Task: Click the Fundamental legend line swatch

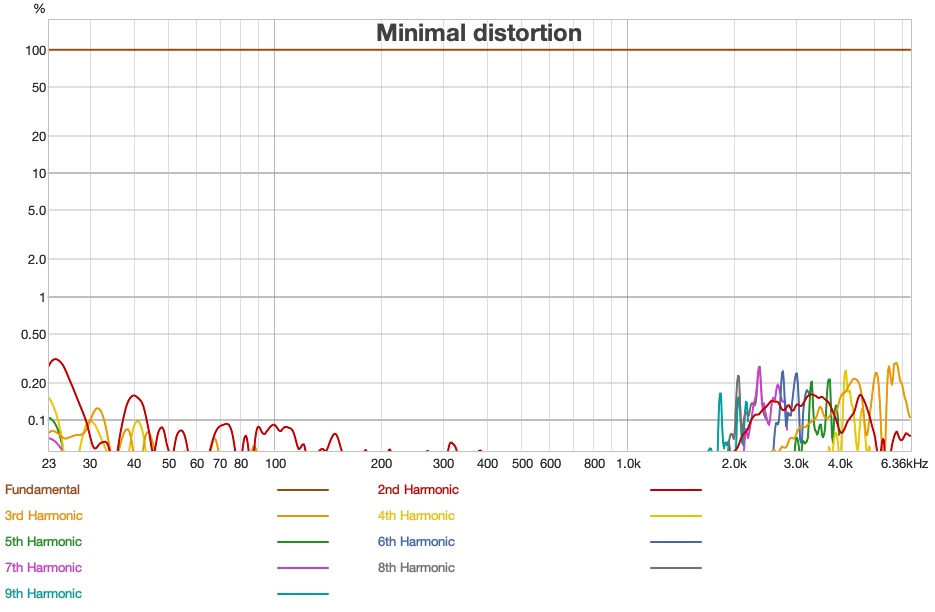Action: [305, 489]
